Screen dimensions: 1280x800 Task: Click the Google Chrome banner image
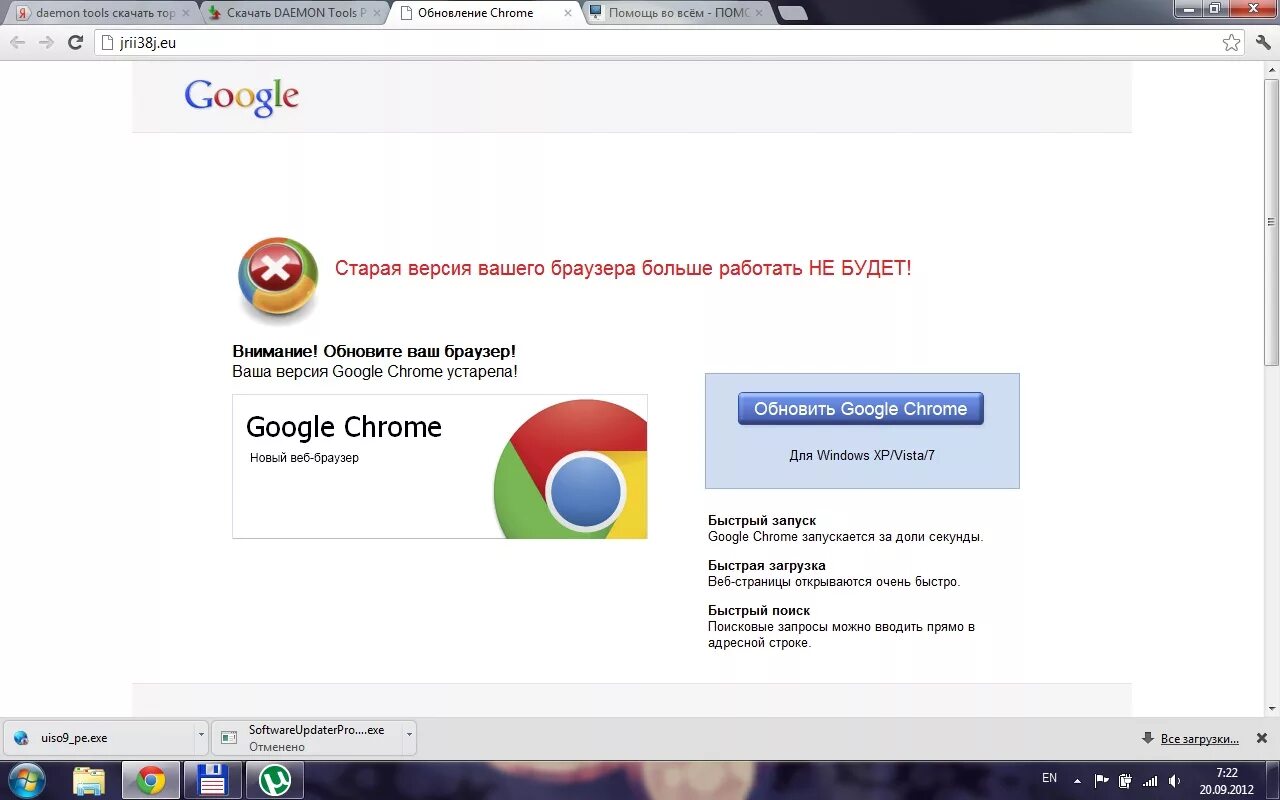tap(440, 466)
